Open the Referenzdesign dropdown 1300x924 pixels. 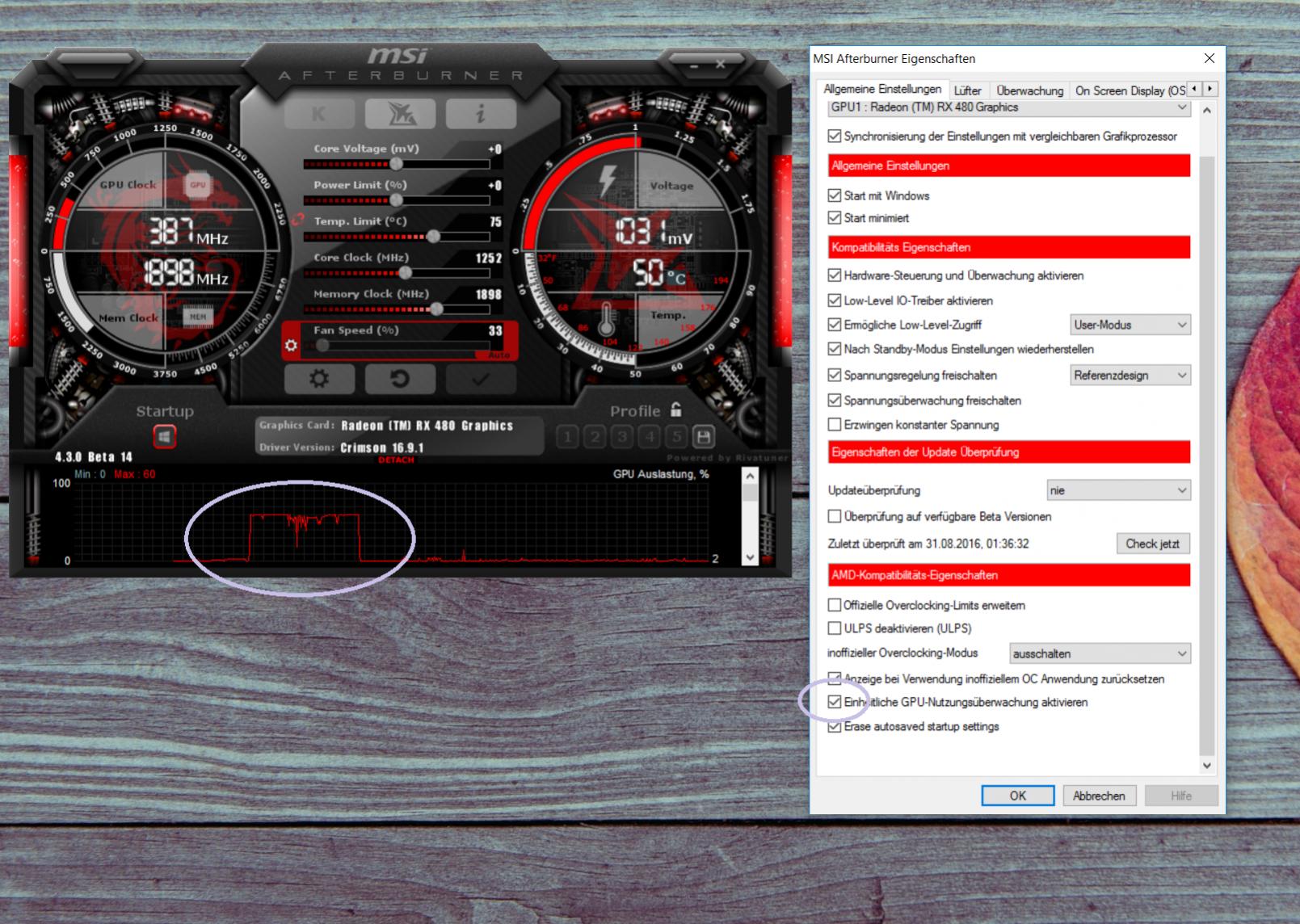[x=1130, y=376]
